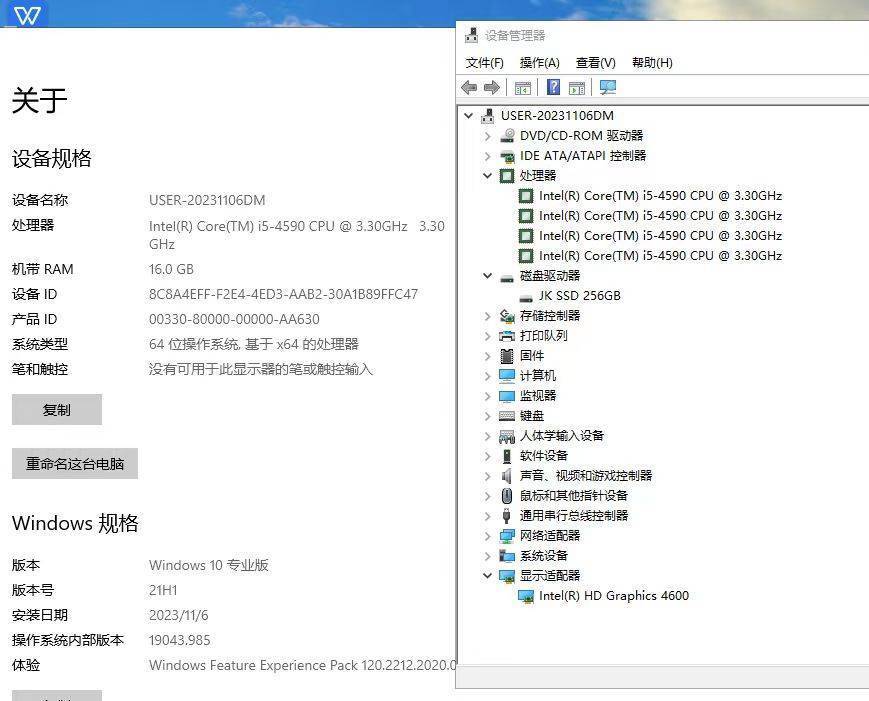The height and width of the screenshot is (701, 869).
Task: Click the 磁盘驱动器 disk drive icon
Action: click(507, 277)
